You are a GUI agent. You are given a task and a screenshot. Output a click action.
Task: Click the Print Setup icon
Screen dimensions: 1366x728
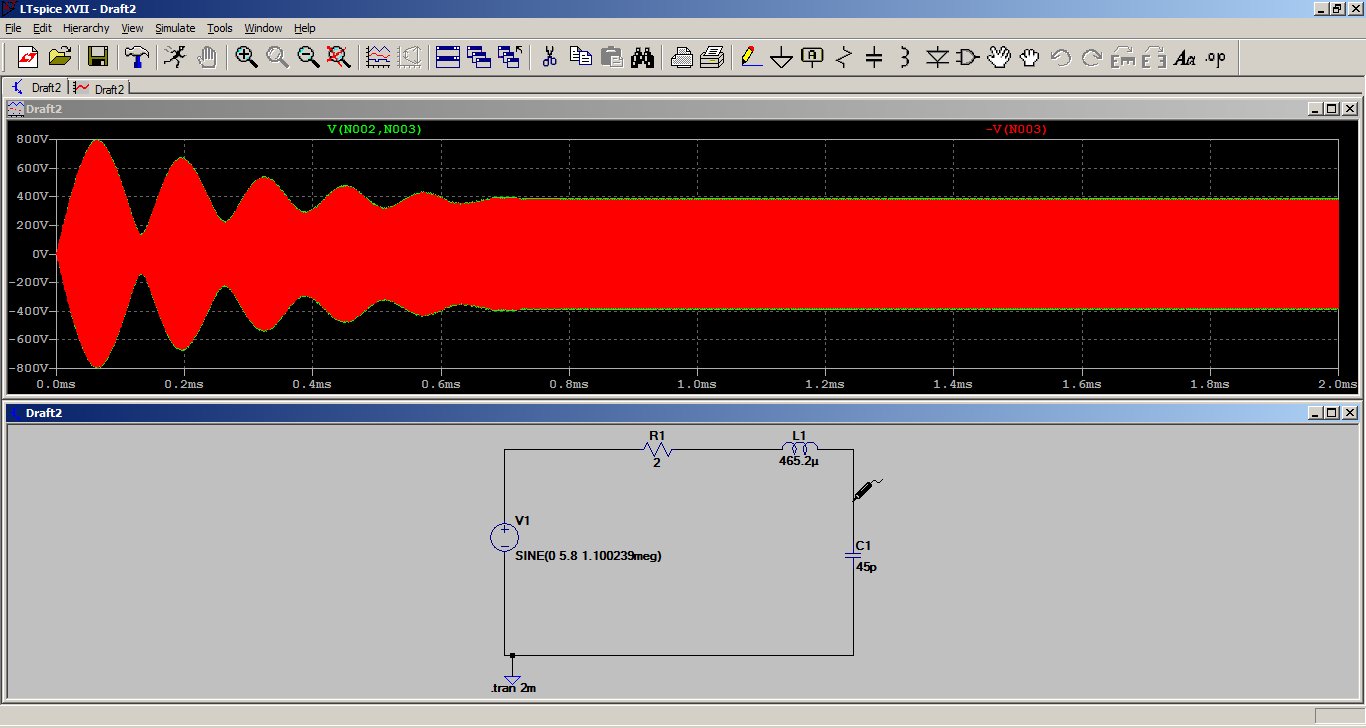(x=681, y=57)
